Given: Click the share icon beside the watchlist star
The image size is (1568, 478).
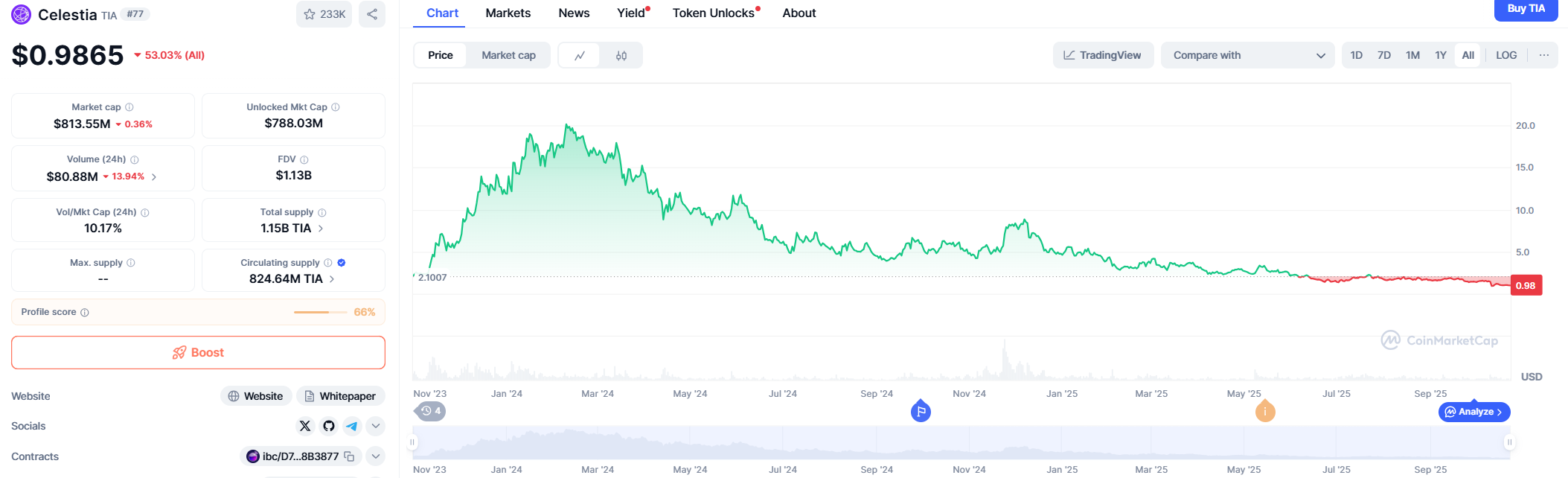Looking at the screenshot, I should (372, 14).
